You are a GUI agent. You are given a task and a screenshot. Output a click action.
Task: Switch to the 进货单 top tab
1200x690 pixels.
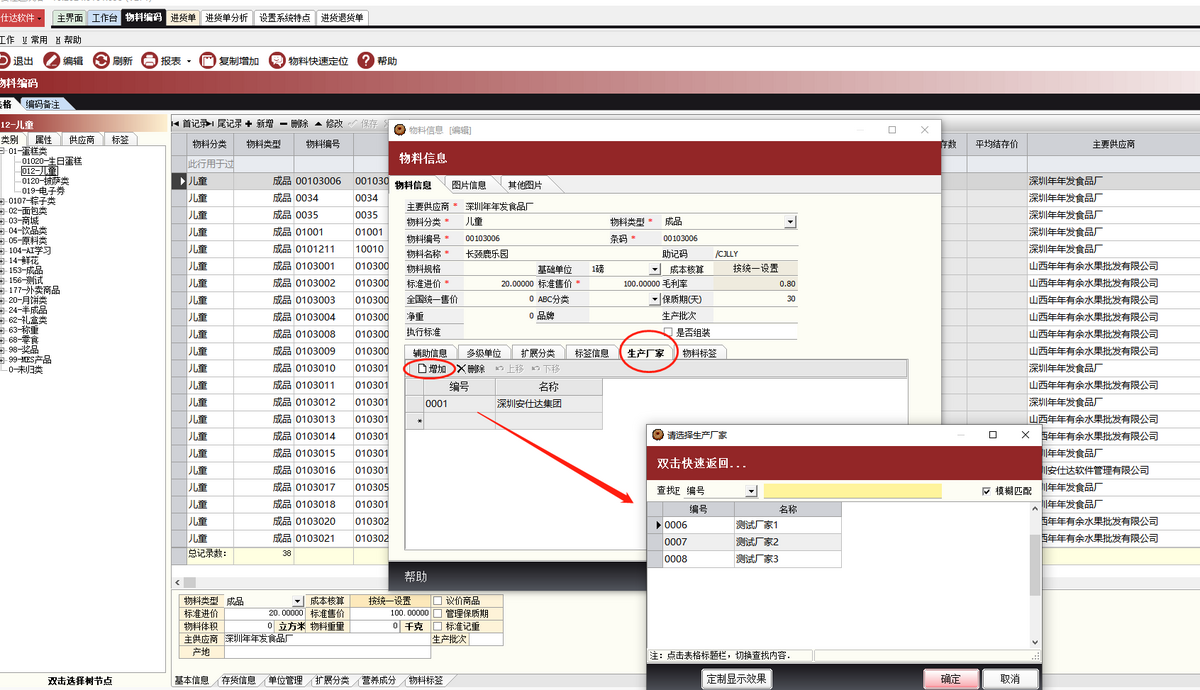click(183, 17)
